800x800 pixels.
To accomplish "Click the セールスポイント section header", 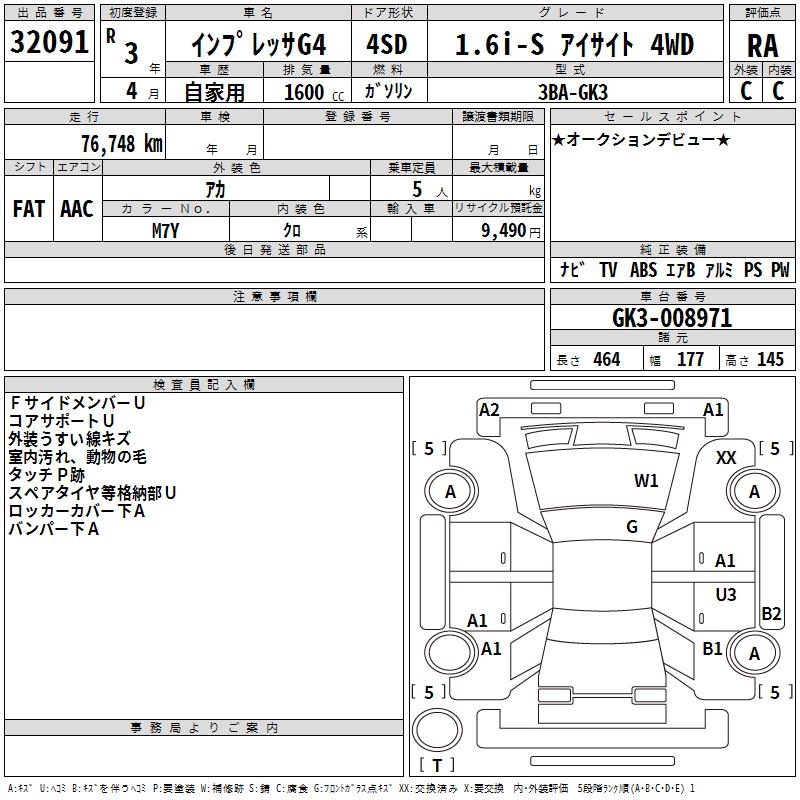I will coord(672,116).
